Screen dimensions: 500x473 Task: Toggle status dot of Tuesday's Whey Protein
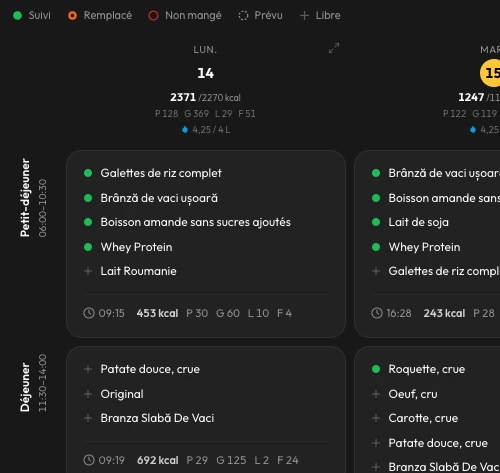[376, 247]
